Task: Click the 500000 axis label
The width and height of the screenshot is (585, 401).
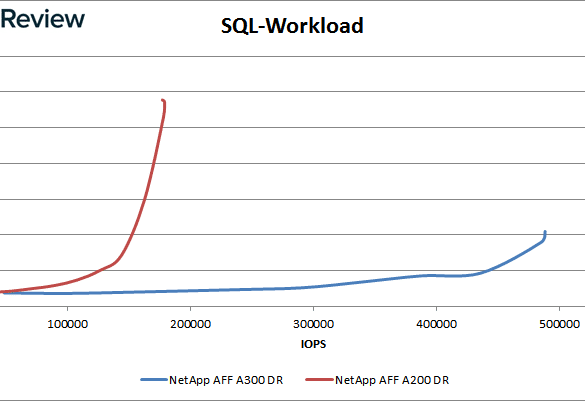Action: tap(559, 324)
